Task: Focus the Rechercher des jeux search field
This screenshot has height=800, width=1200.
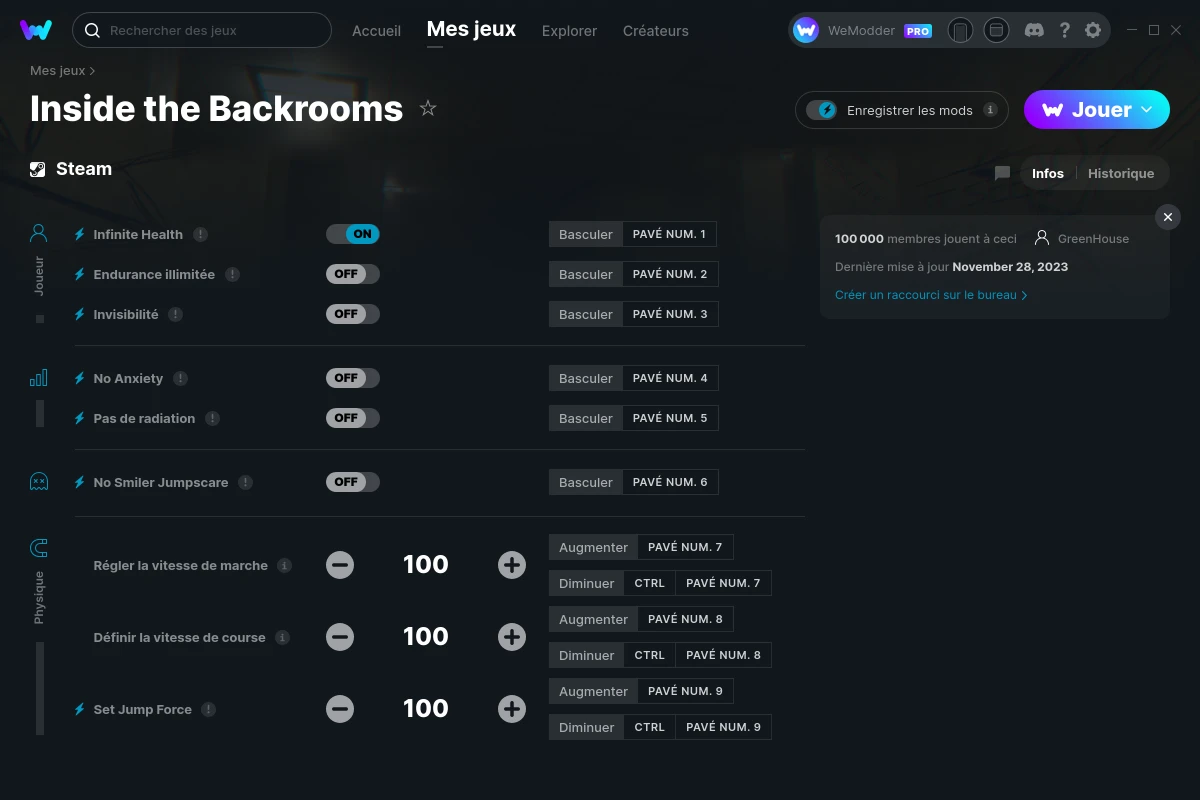Action: pyautogui.click(x=202, y=30)
